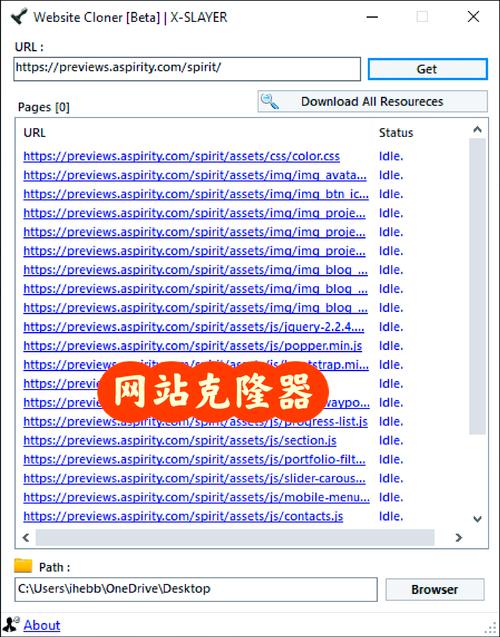Click the "Pages [0]" label
This screenshot has height=637, width=500.
(x=44, y=107)
